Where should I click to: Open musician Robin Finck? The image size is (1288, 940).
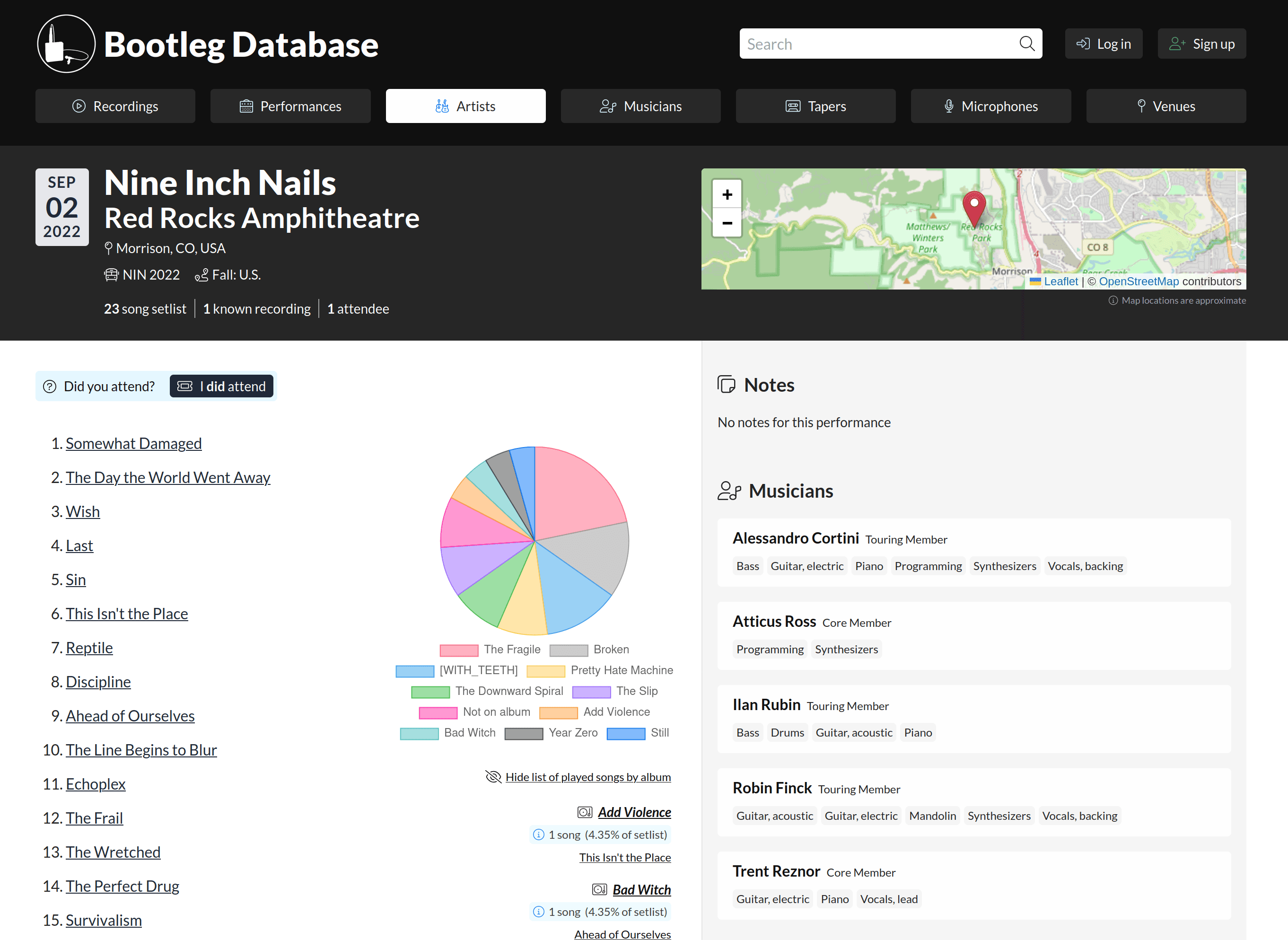click(x=772, y=788)
